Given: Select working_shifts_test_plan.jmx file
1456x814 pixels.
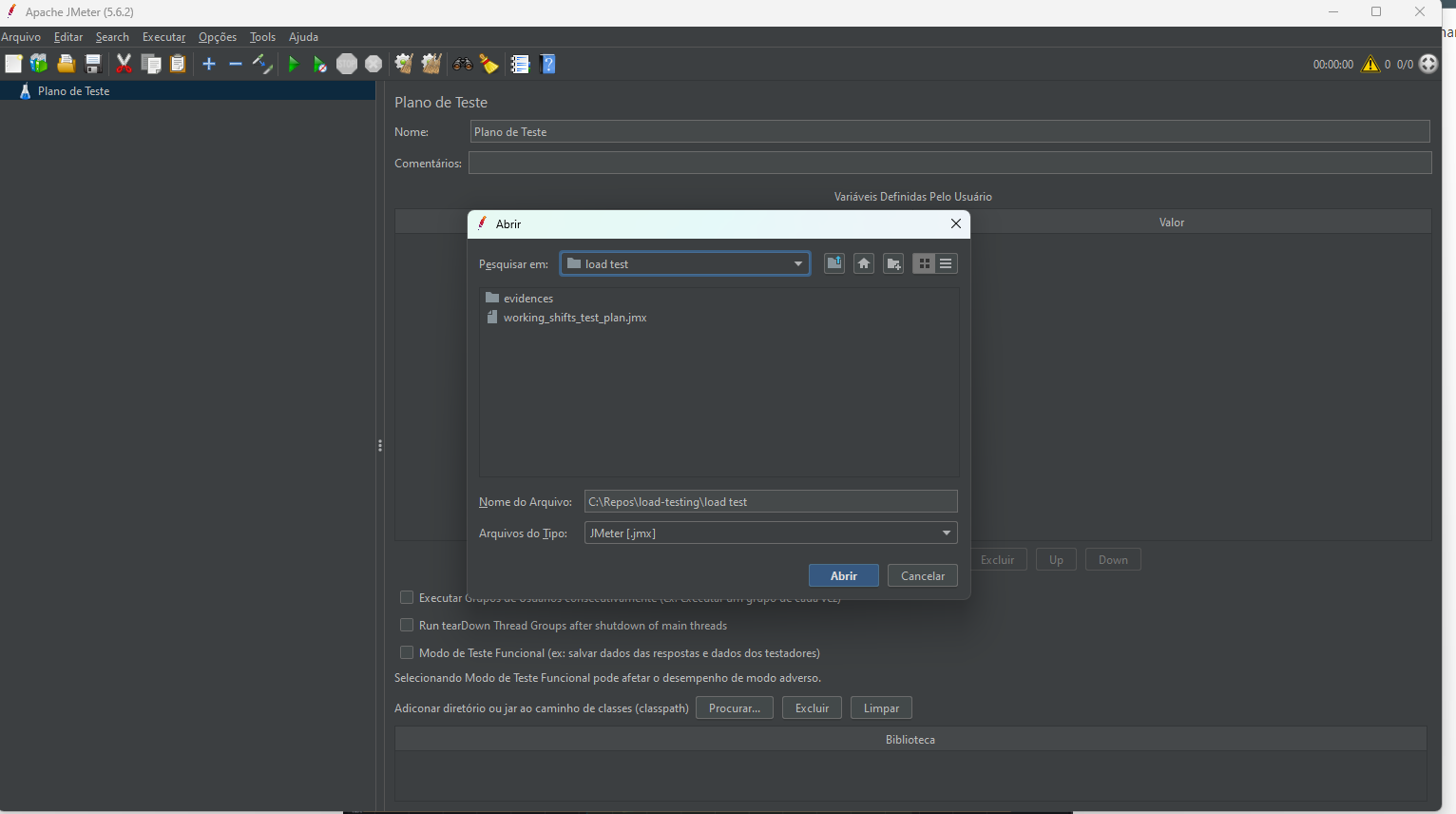Looking at the screenshot, I should (x=565, y=317).
